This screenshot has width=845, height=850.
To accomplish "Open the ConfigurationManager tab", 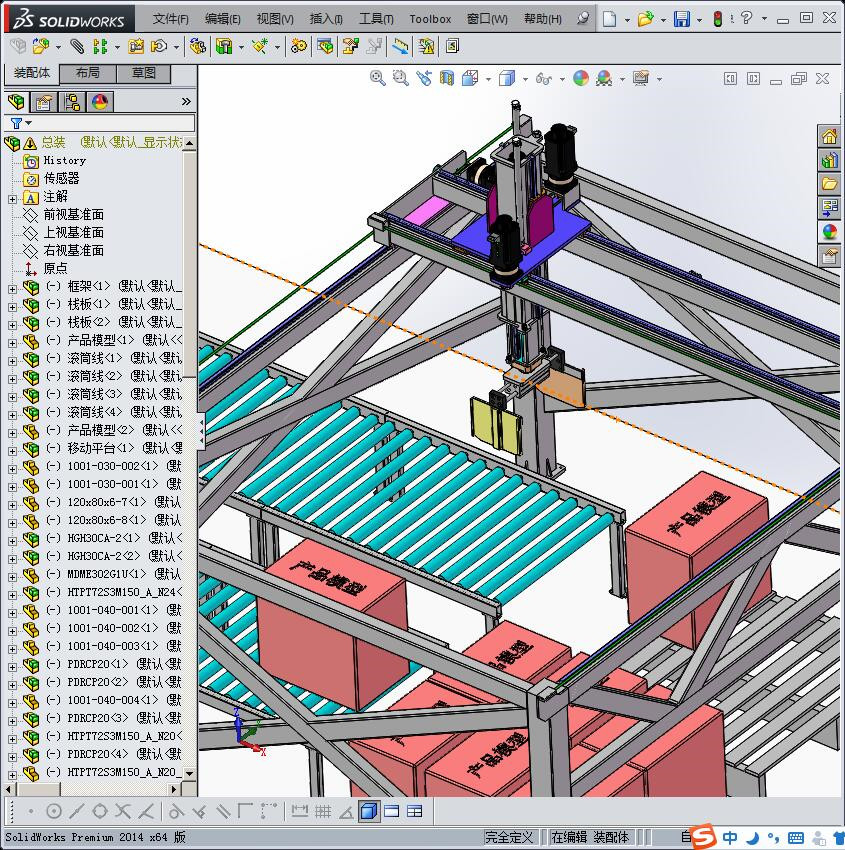I will (x=72, y=101).
